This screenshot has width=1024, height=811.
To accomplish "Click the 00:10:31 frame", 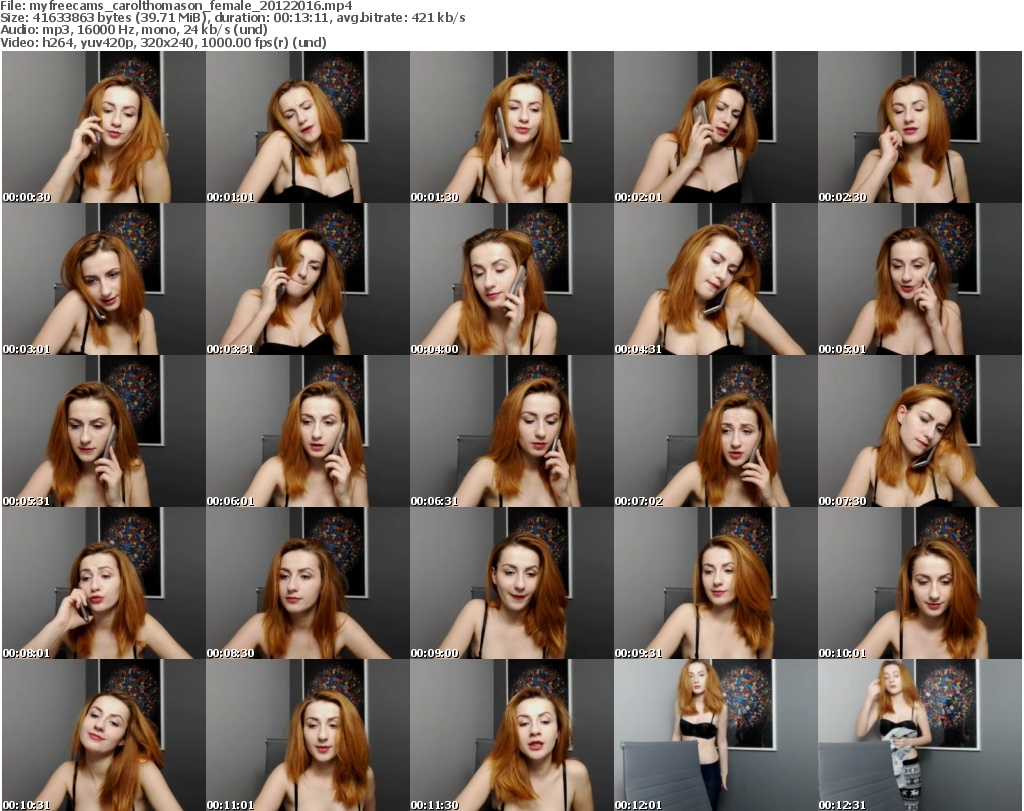I will coord(102,735).
